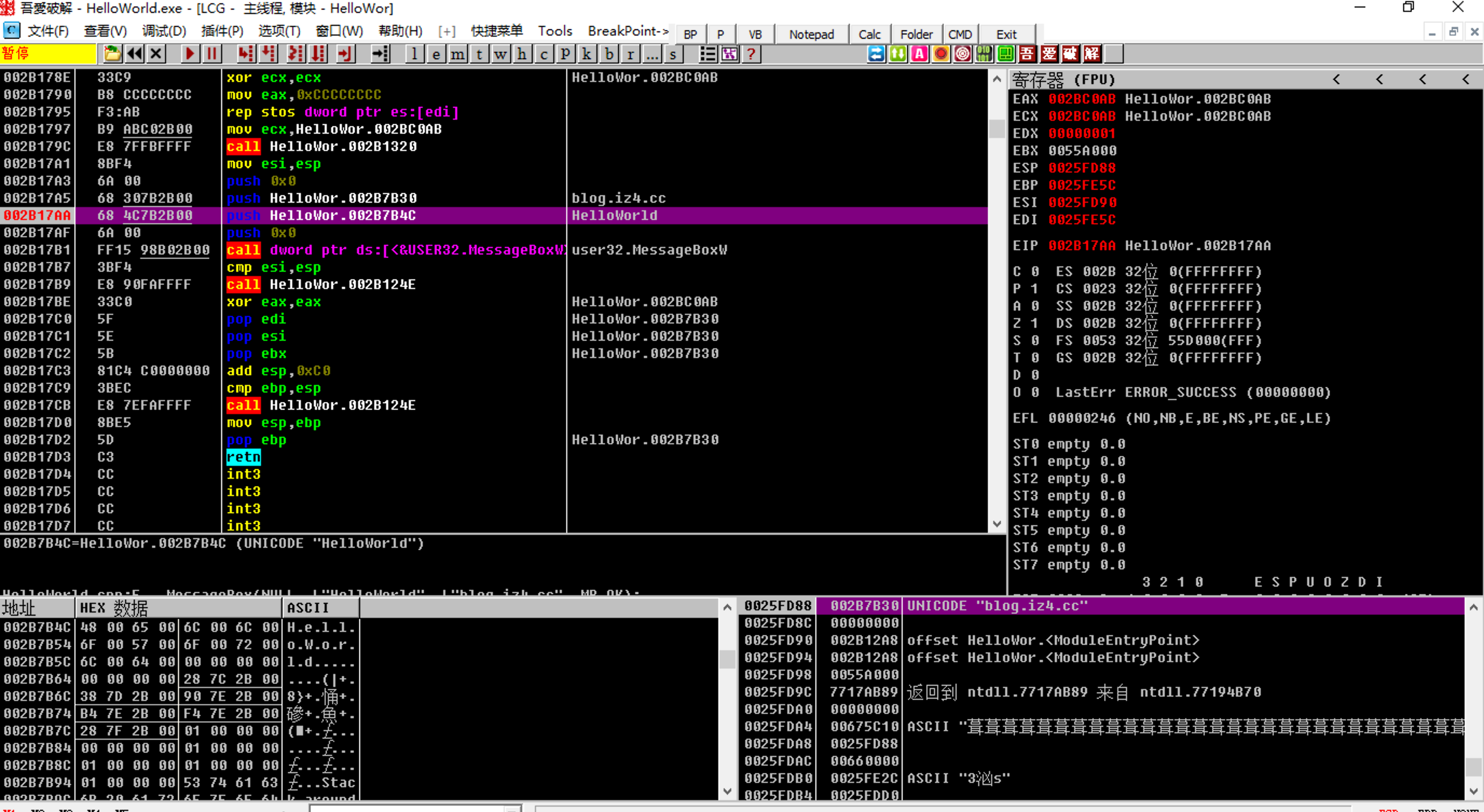This screenshot has width=1484, height=812.
Task: Trace into with the third red icon
Action: [x=295, y=54]
